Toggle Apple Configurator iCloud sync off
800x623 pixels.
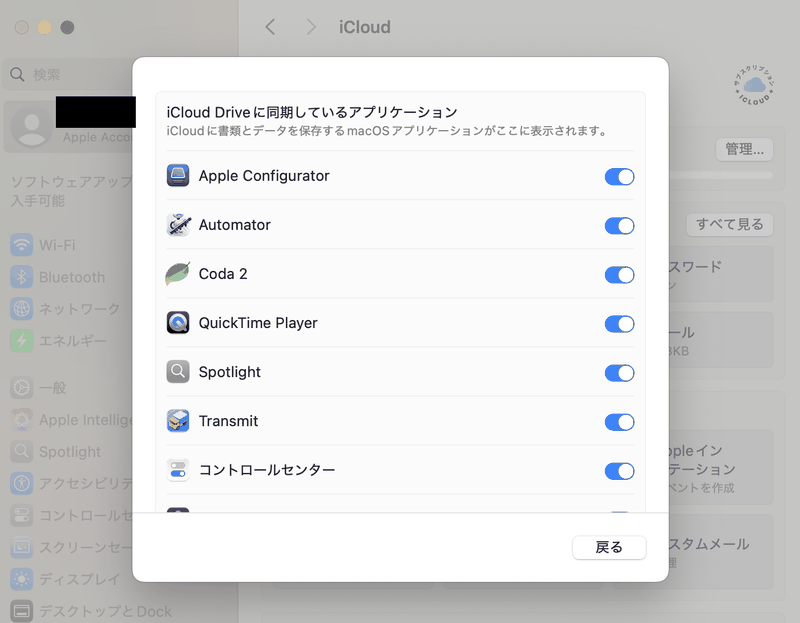tap(619, 177)
